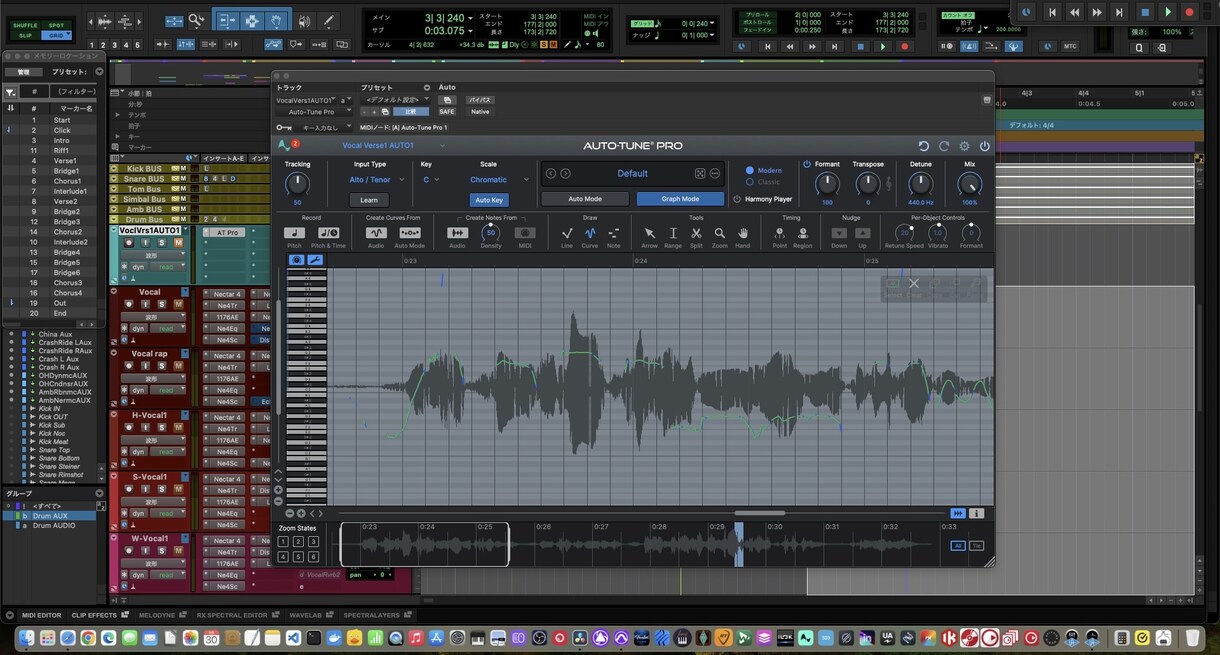The image size is (1220, 655).
Task: Click the Record Pitch icon
Action: (x=294, y=233)
